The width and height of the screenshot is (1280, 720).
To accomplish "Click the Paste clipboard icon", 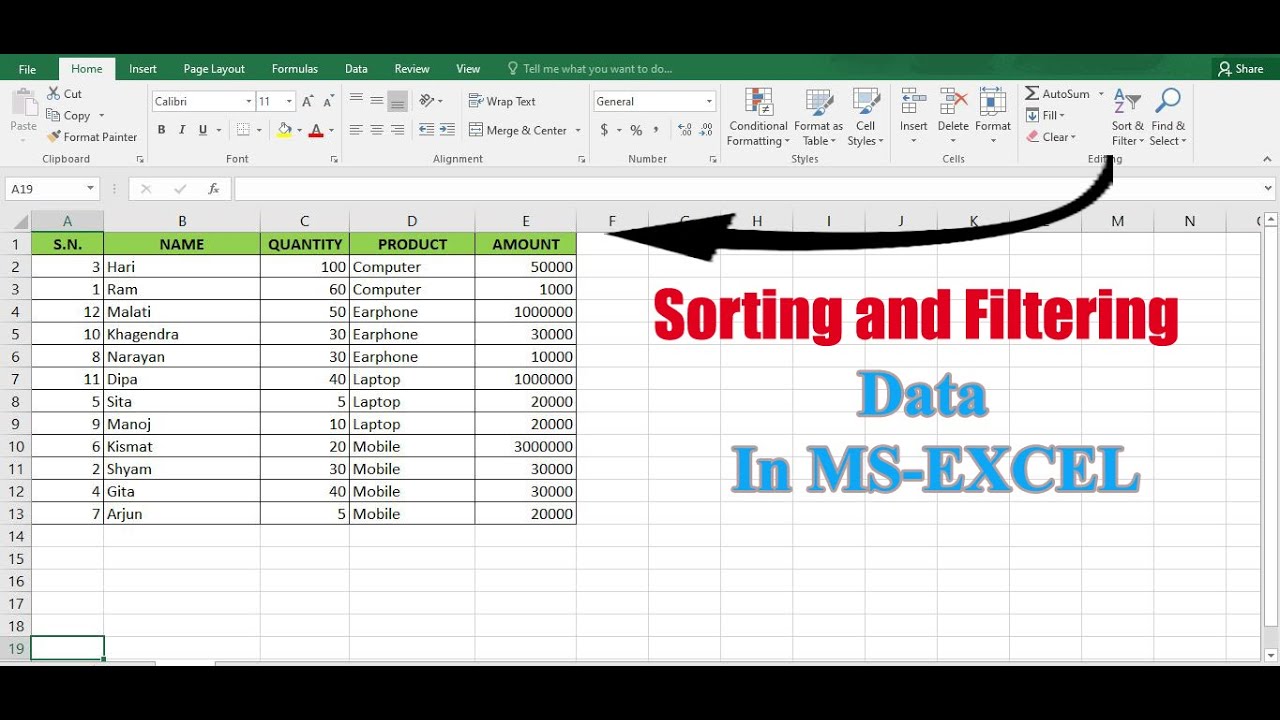I will (23, 103).
